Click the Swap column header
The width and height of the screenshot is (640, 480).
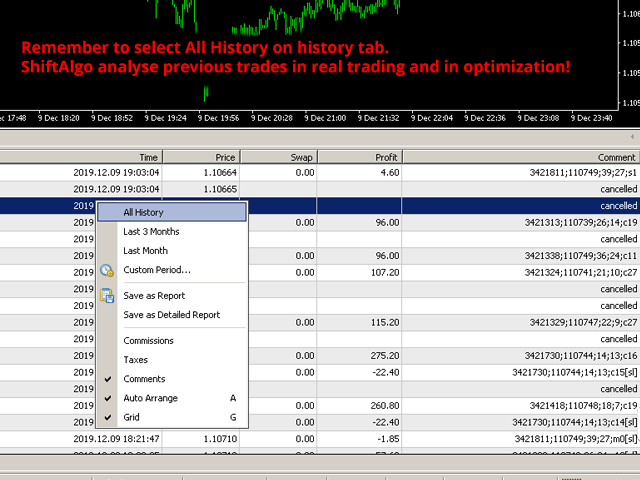pyautogui.click(x=279, y=157)
